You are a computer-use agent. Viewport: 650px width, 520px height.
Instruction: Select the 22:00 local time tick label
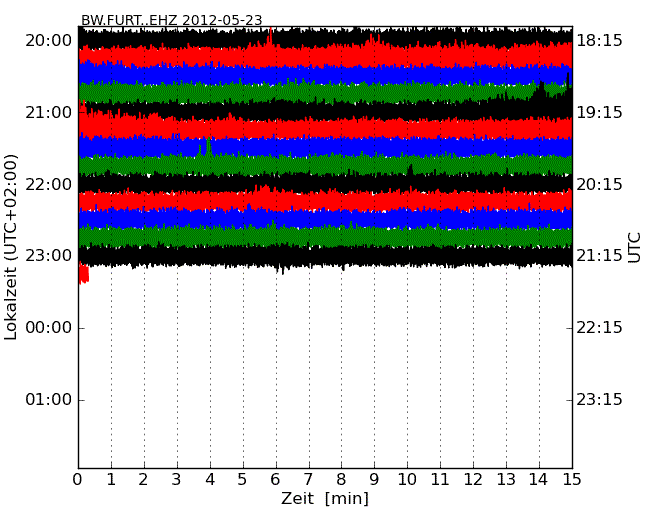[49, 185]
